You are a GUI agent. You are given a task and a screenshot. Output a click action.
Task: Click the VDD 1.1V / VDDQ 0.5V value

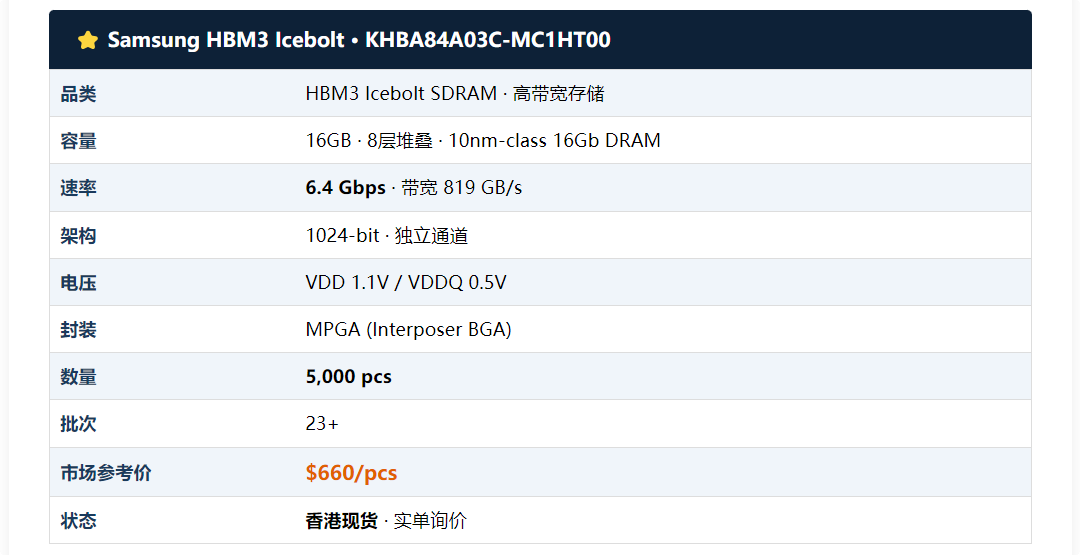(x=406, y=282)
